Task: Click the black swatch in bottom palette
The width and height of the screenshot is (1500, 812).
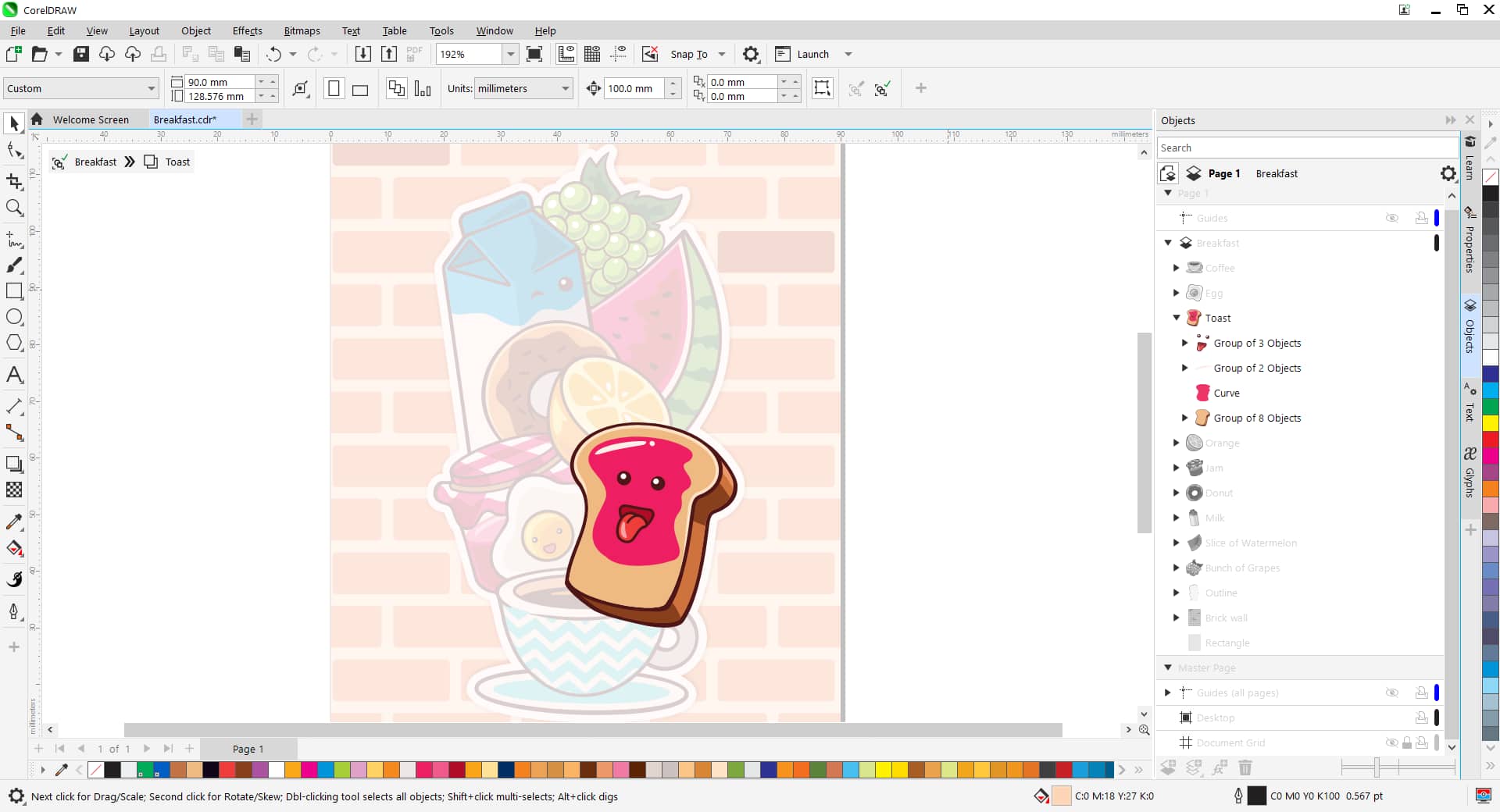Action: 112,770
